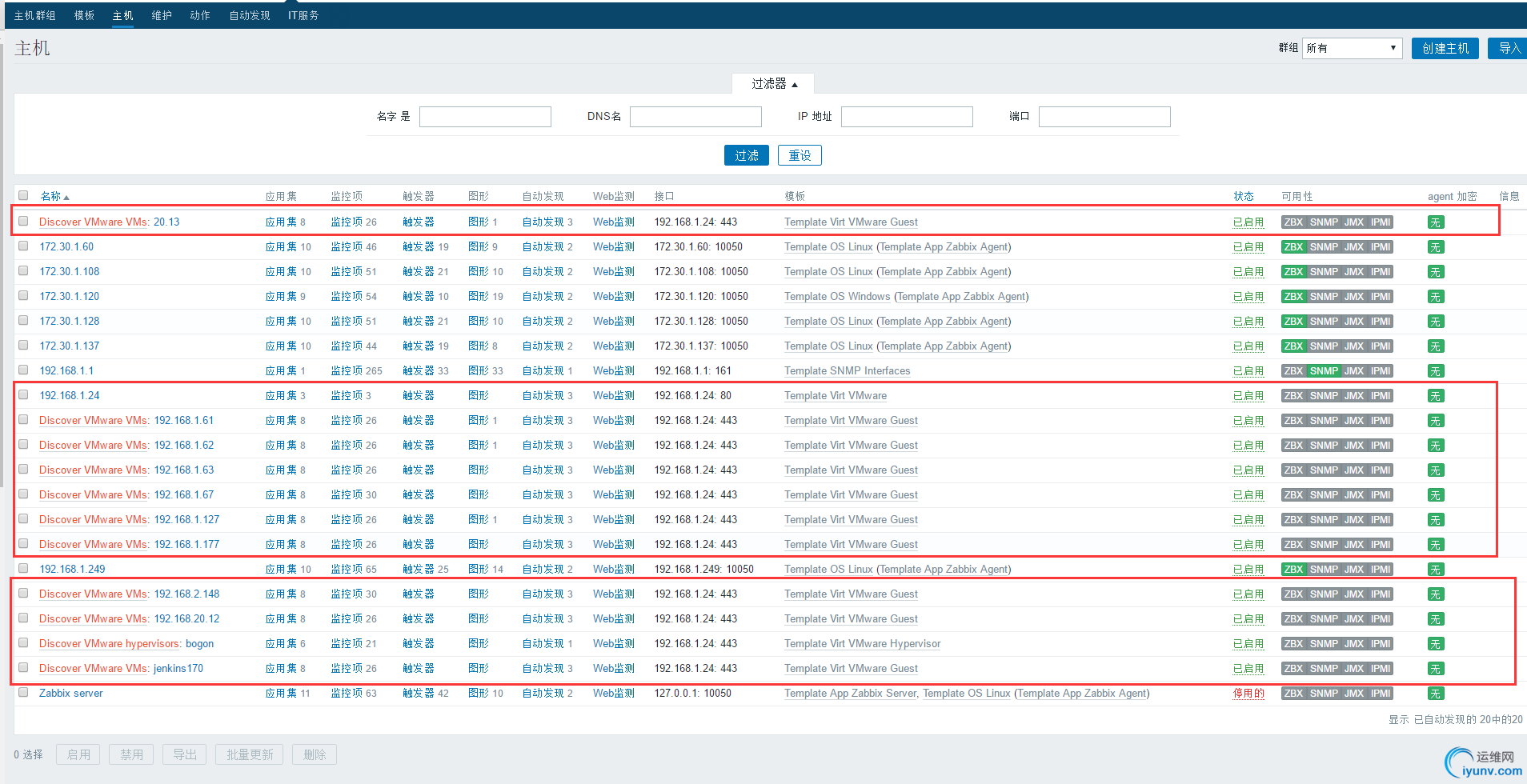
Task: Focus the 名字 是 input field
Action: point(485,117)
